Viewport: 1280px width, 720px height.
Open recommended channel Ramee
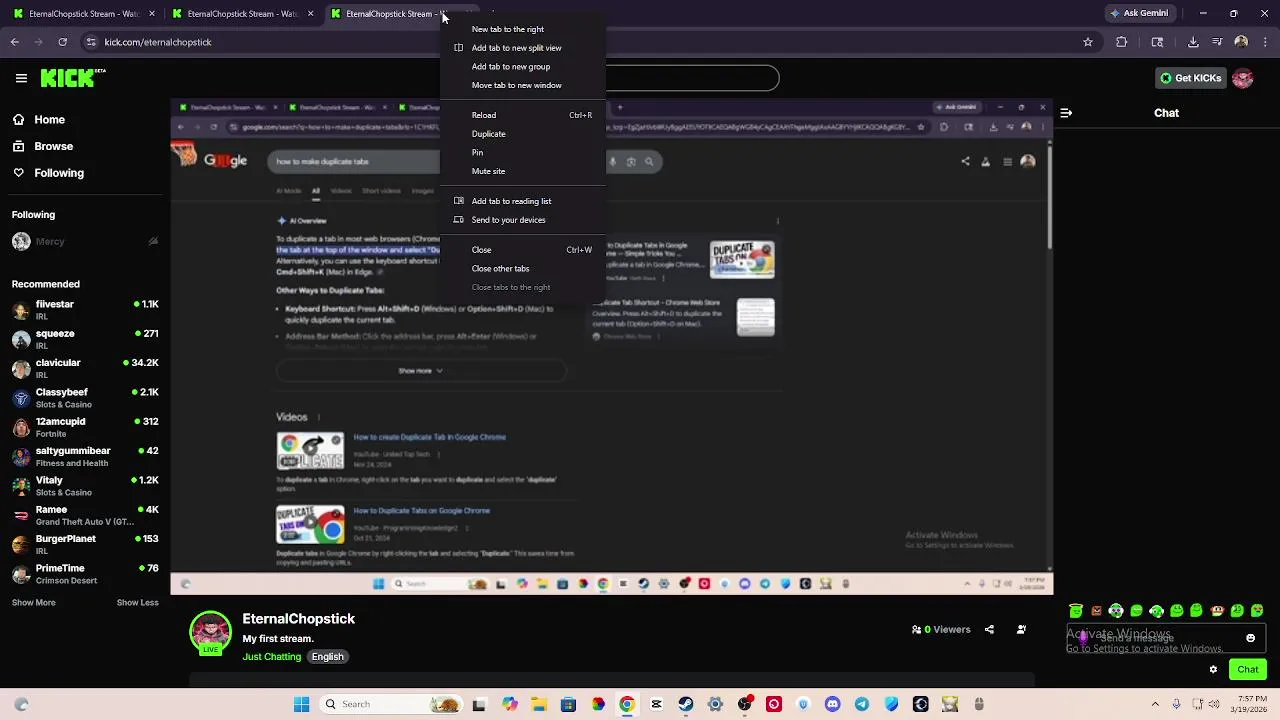84,515
